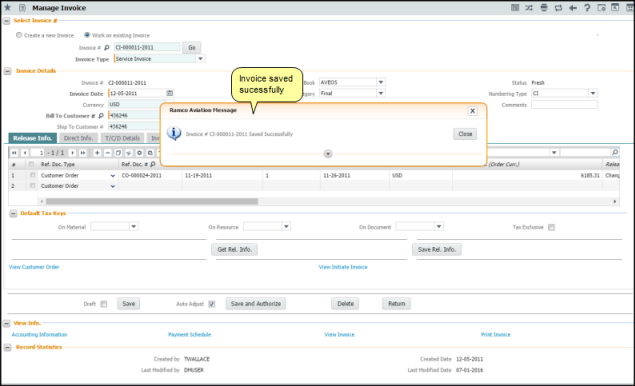Switch to T/C/D Details tab
This screenshot has height=386, width=635.
tap(123, 138)
